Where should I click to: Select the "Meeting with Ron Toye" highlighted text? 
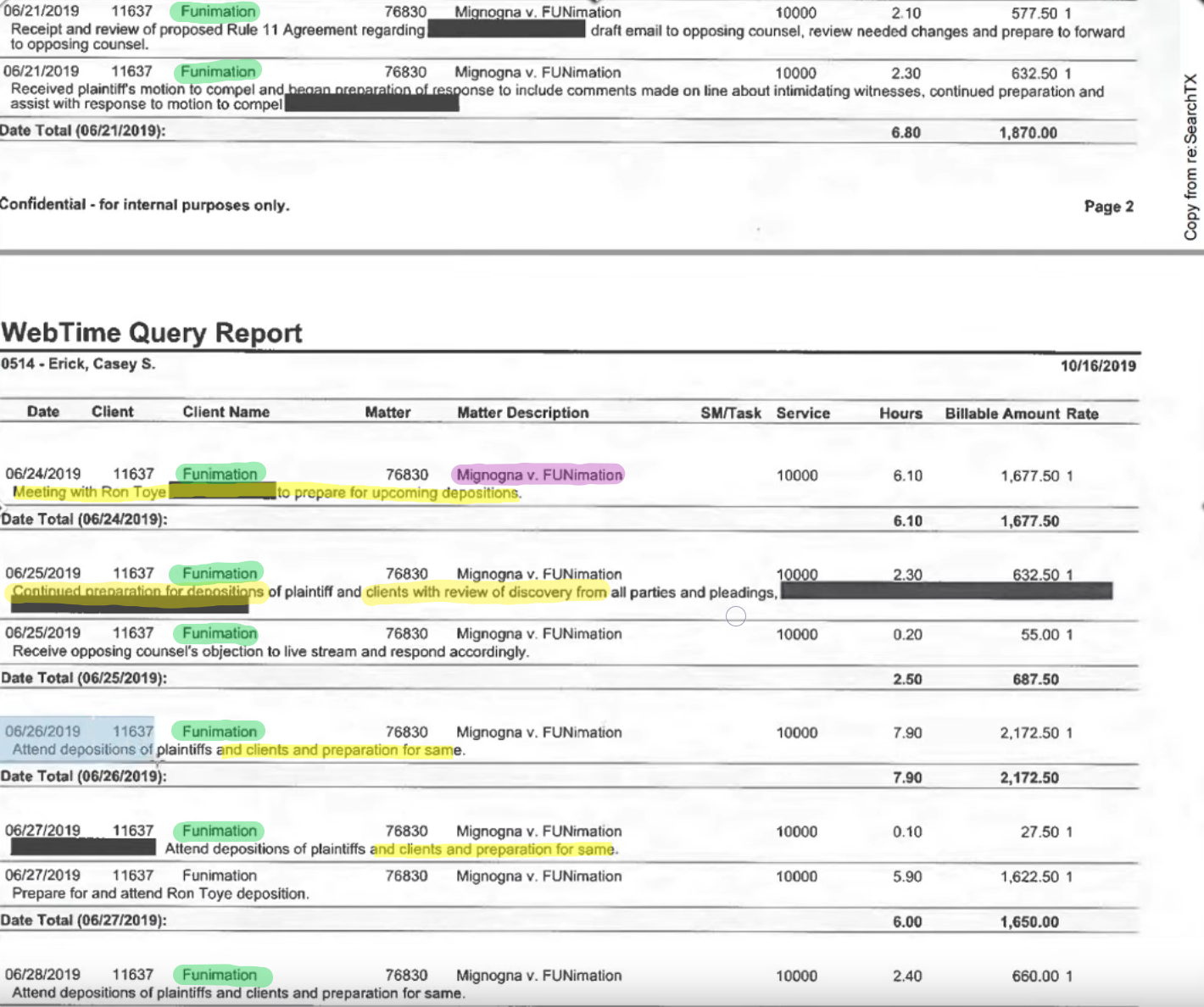(x=90, y=492)
